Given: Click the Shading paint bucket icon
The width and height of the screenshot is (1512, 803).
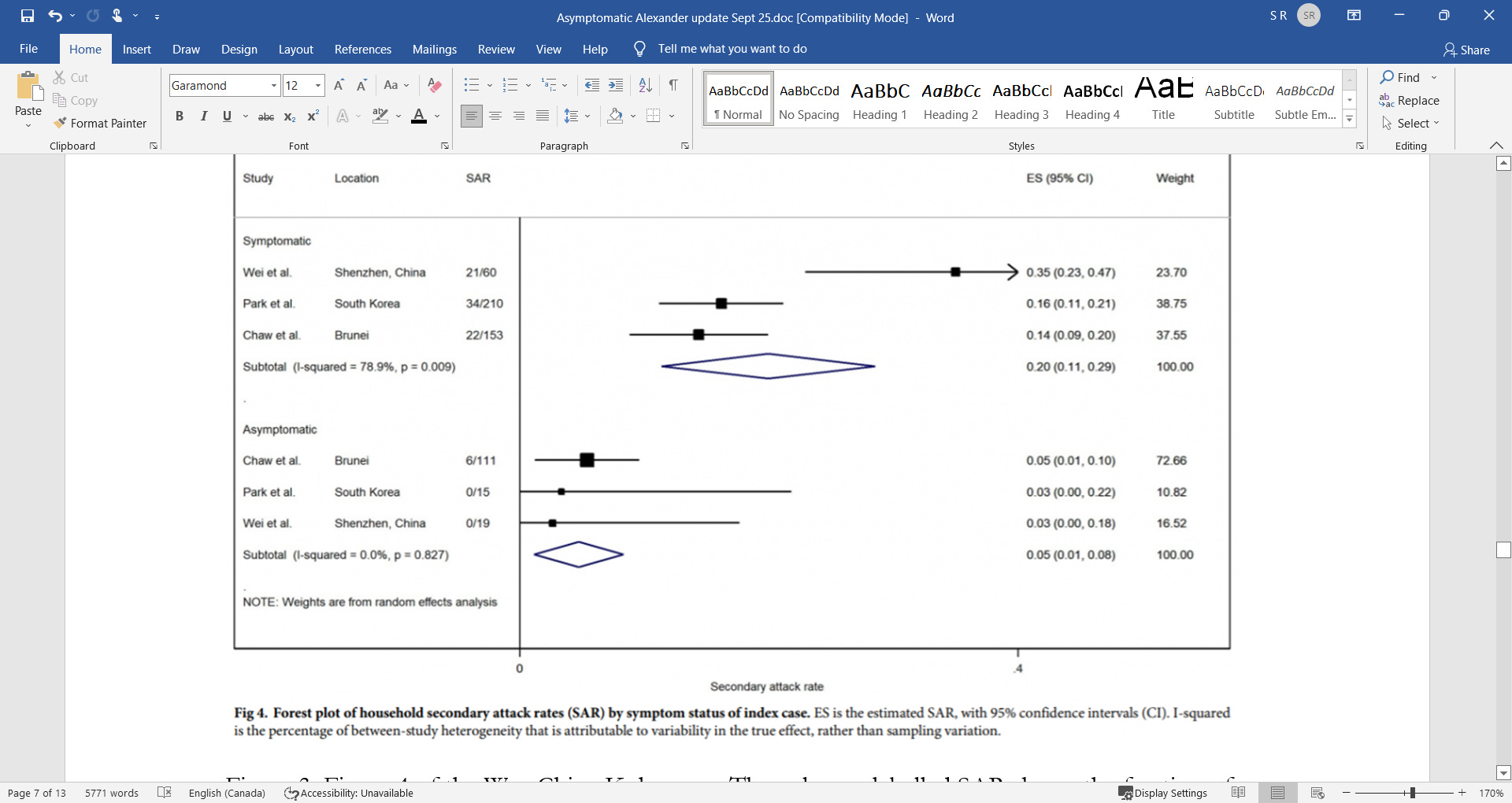Looking at the screenshot, I should tap(615, 117).
